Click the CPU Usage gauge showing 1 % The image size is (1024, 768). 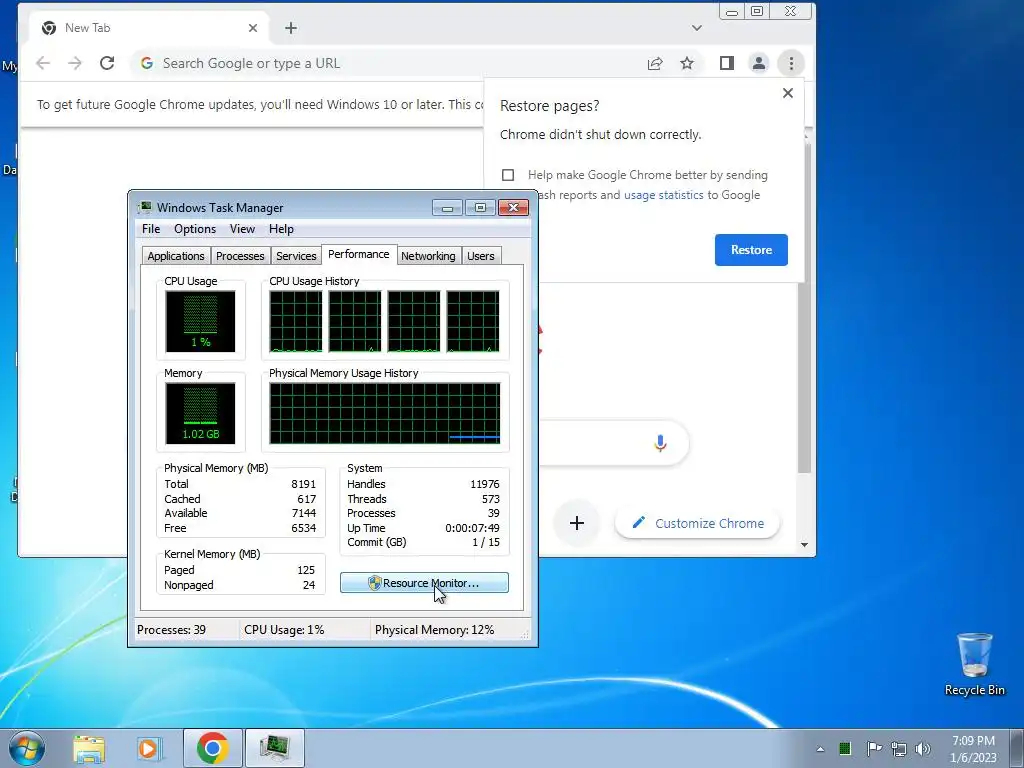pos(200,321)
